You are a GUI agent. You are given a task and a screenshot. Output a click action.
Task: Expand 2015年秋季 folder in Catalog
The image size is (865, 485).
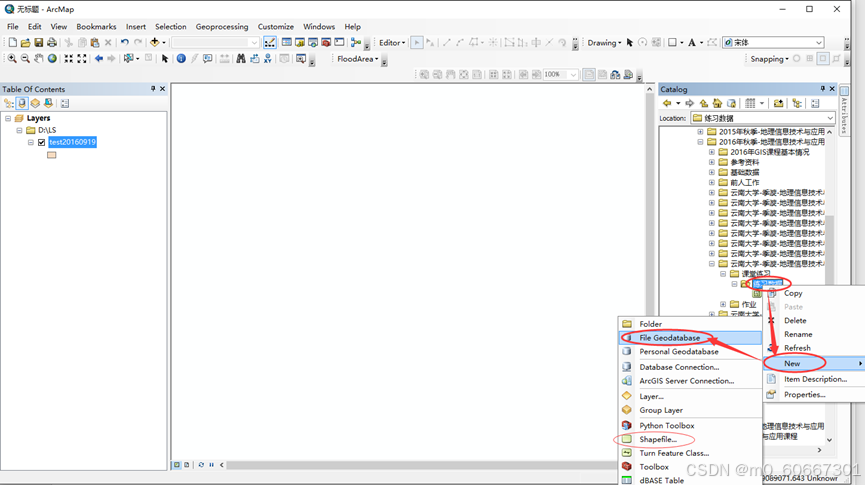point(701,132)
